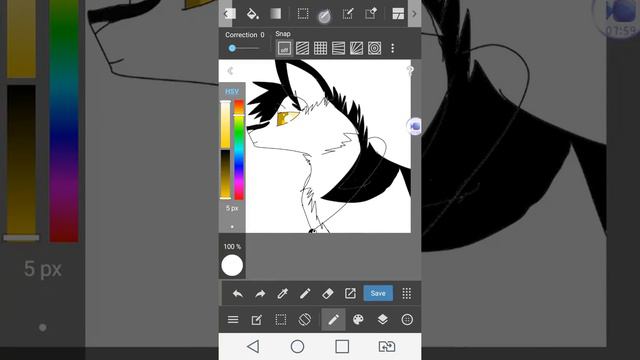Undo the last stroke

point(238,293)
